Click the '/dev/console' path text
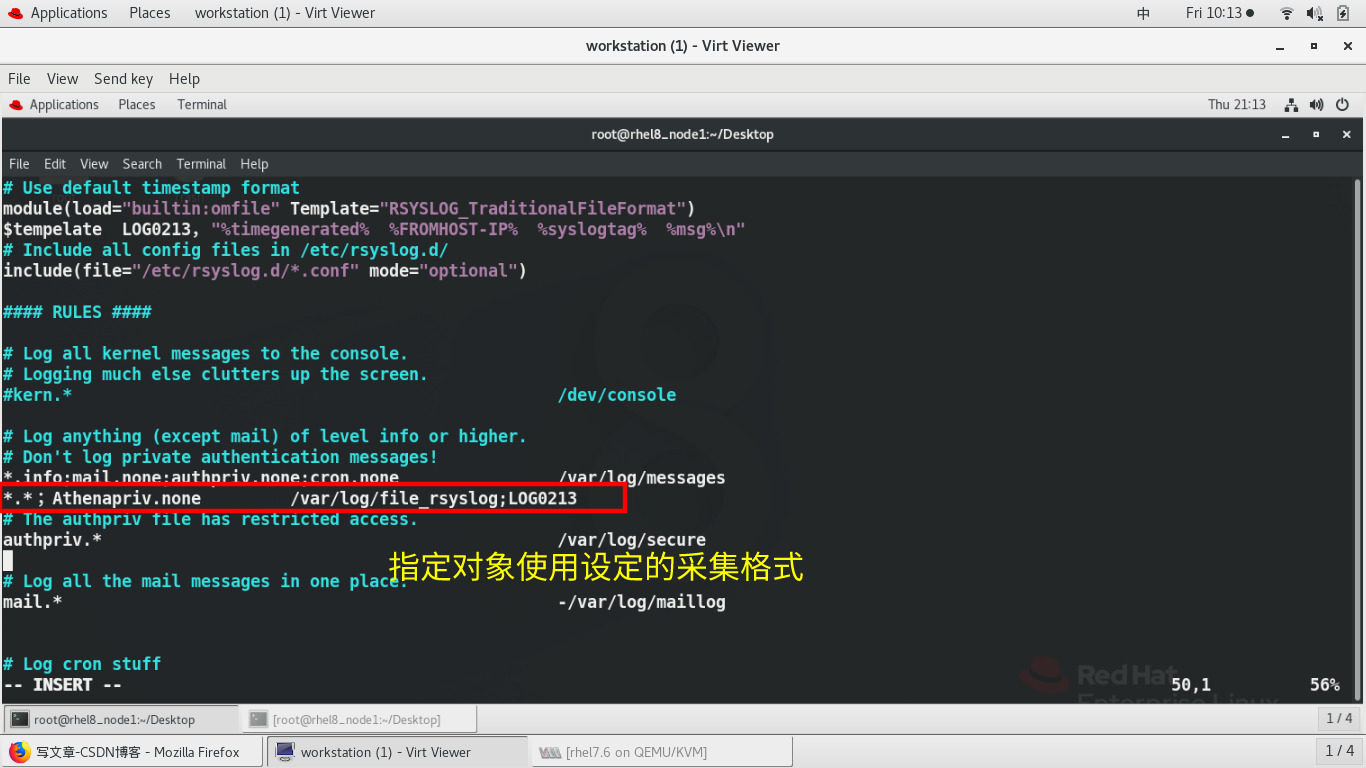The image size is (1366, 768). (x=617, y=395)
